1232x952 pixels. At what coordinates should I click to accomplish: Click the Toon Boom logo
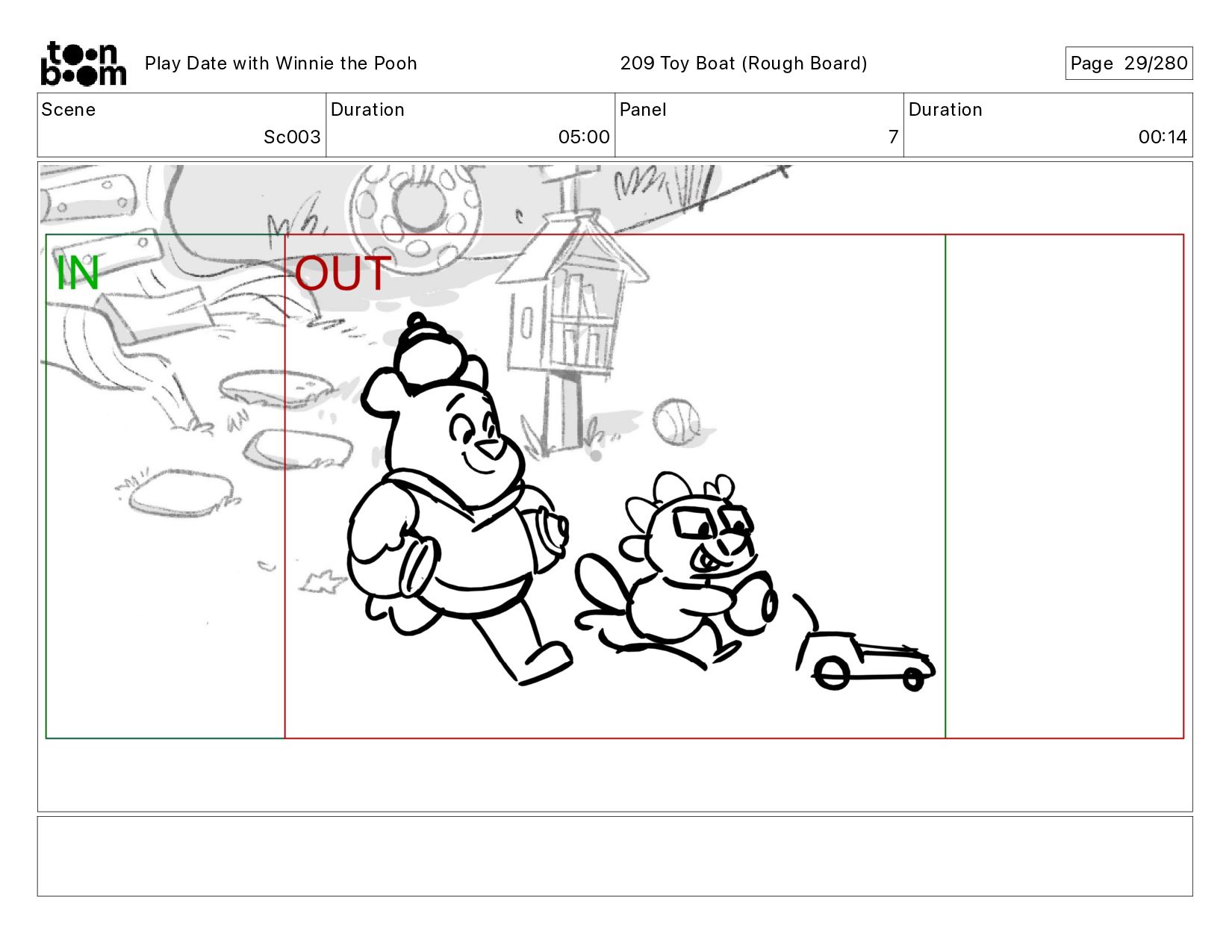[83, 63]
